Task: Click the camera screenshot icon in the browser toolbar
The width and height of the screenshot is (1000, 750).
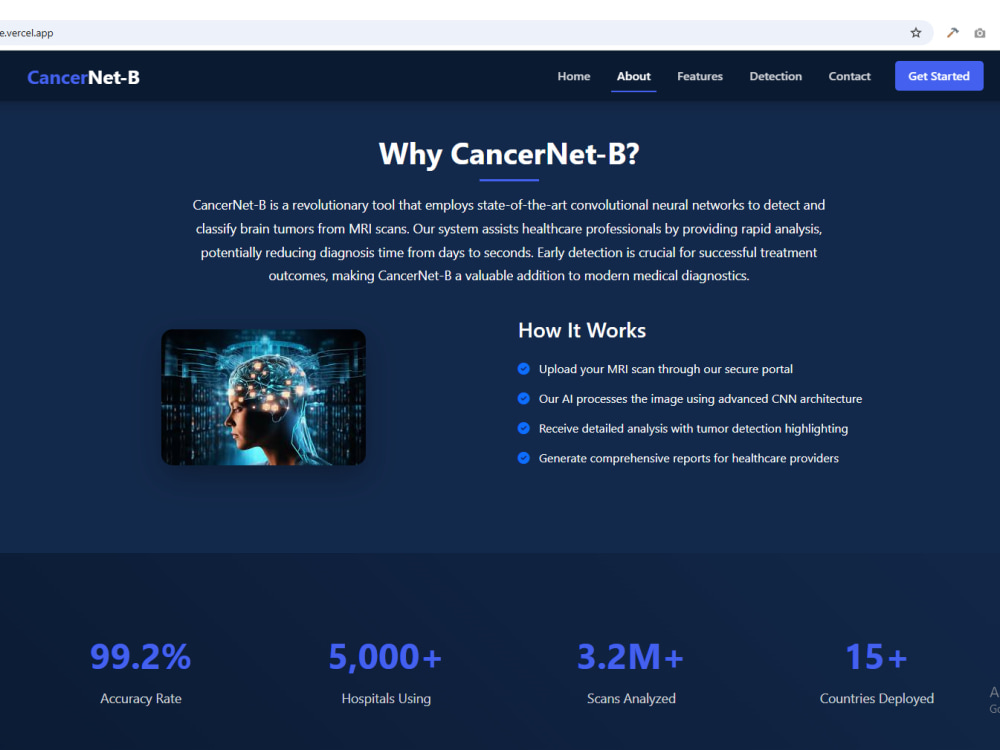Action: click(980, 33)
